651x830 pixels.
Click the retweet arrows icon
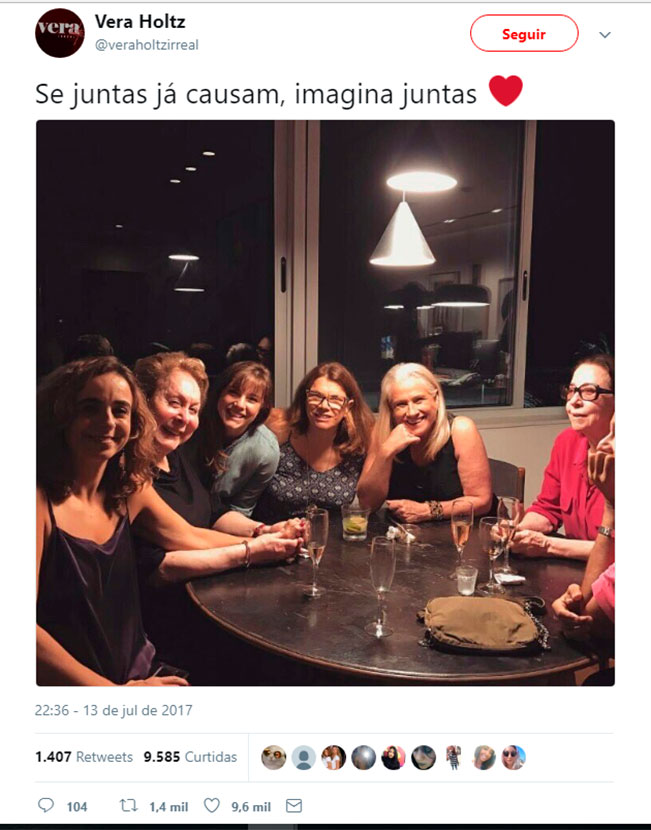point(128,806)
